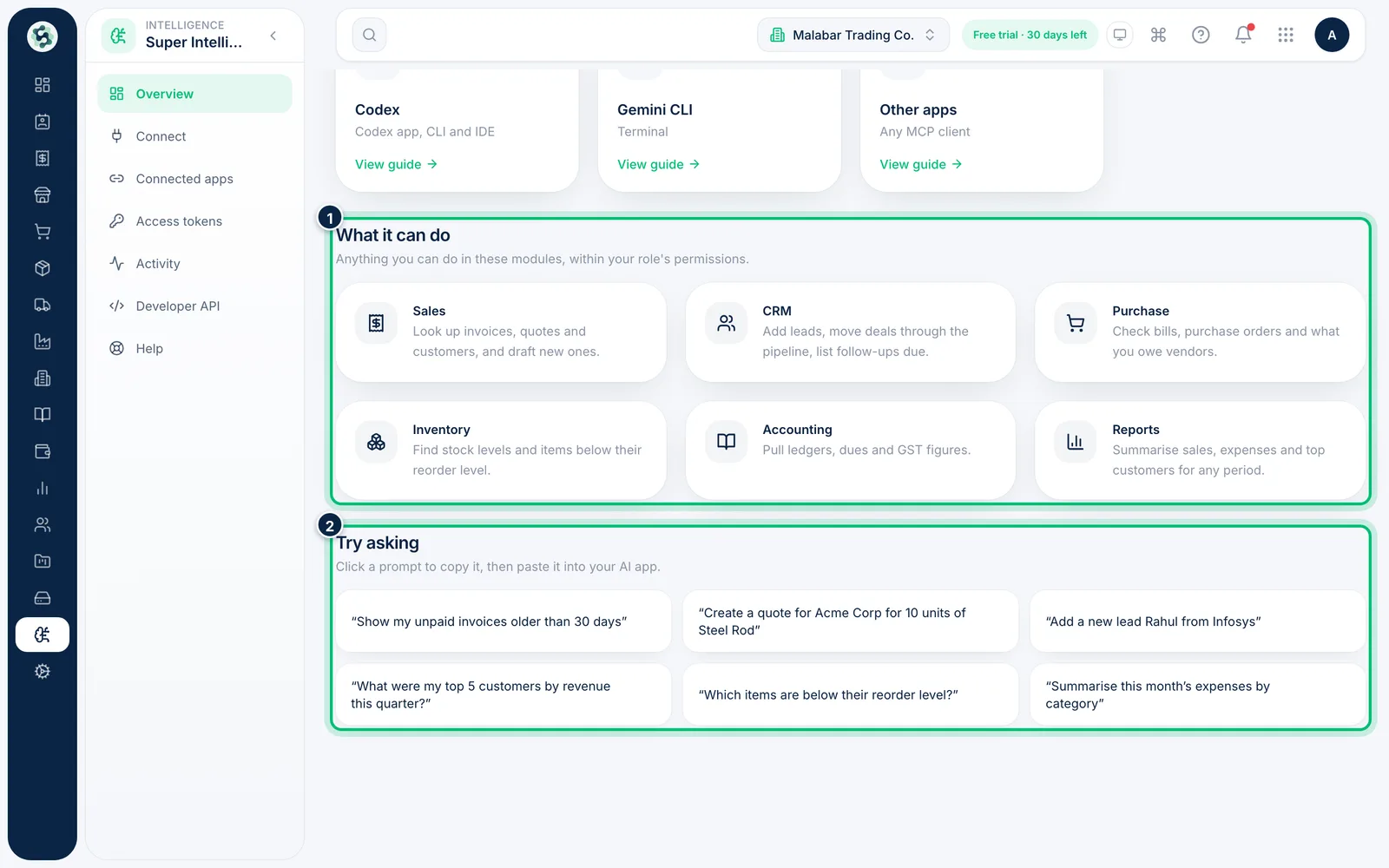Open the user avatar labeled A
Image resolution: width=1389 pixels, height=868 pixels.
coord(1332,35)
